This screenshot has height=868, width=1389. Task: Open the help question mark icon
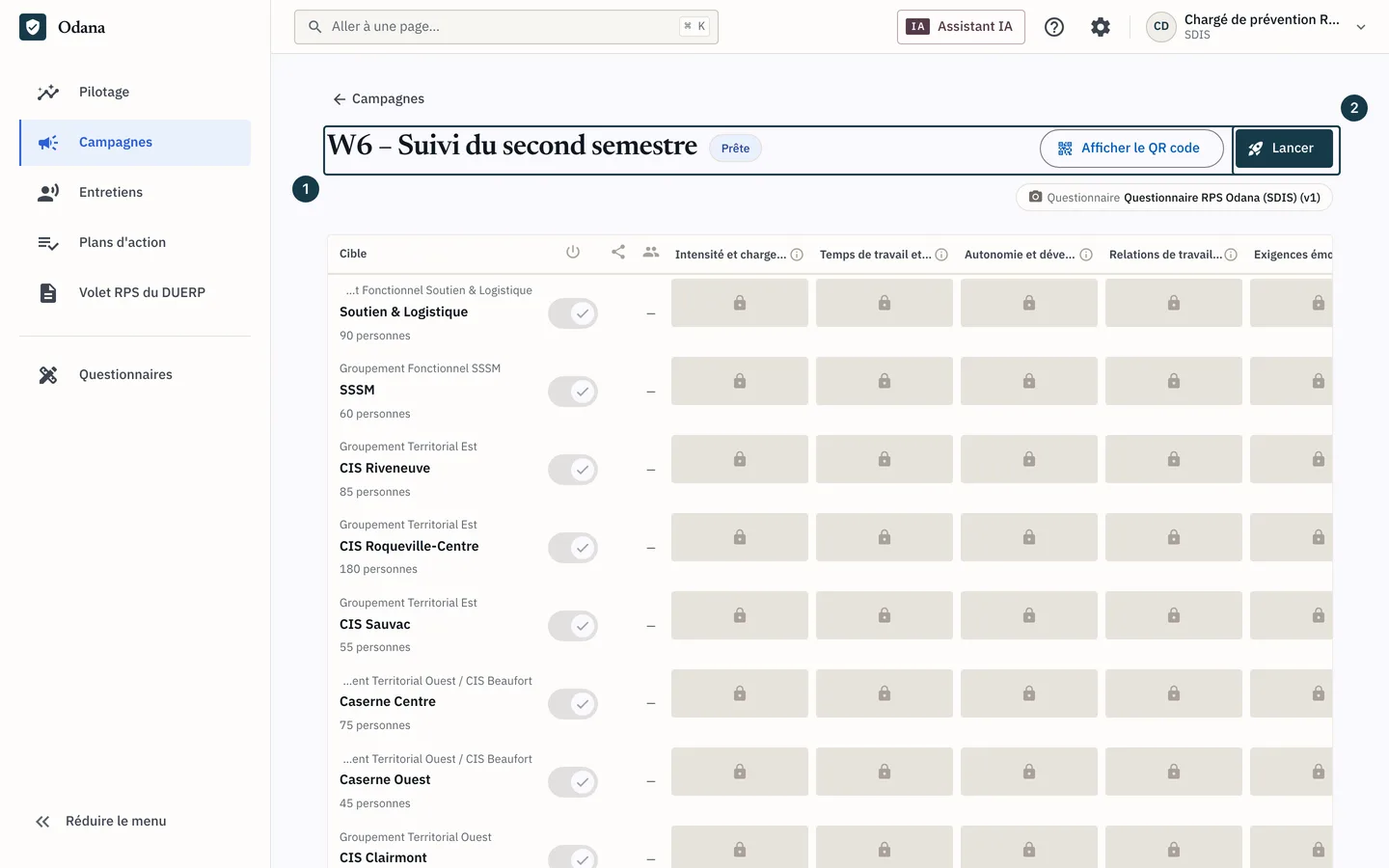[x=1054, y=27]
